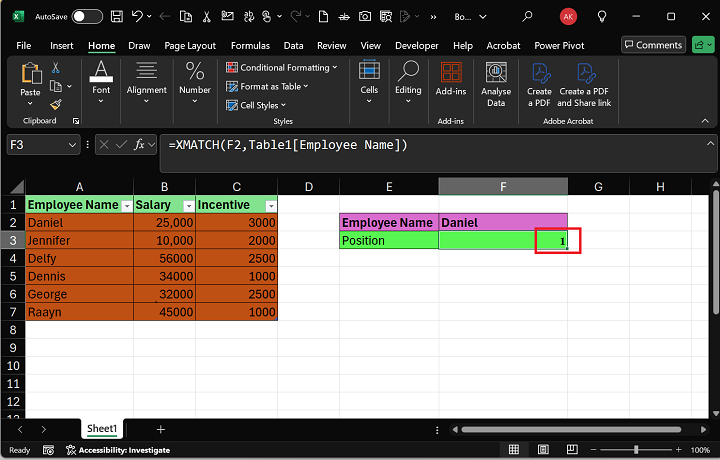The image size is (720, 460).
Task: Expand the Conditional Formatting dropdown
Action: click(335, 67)
